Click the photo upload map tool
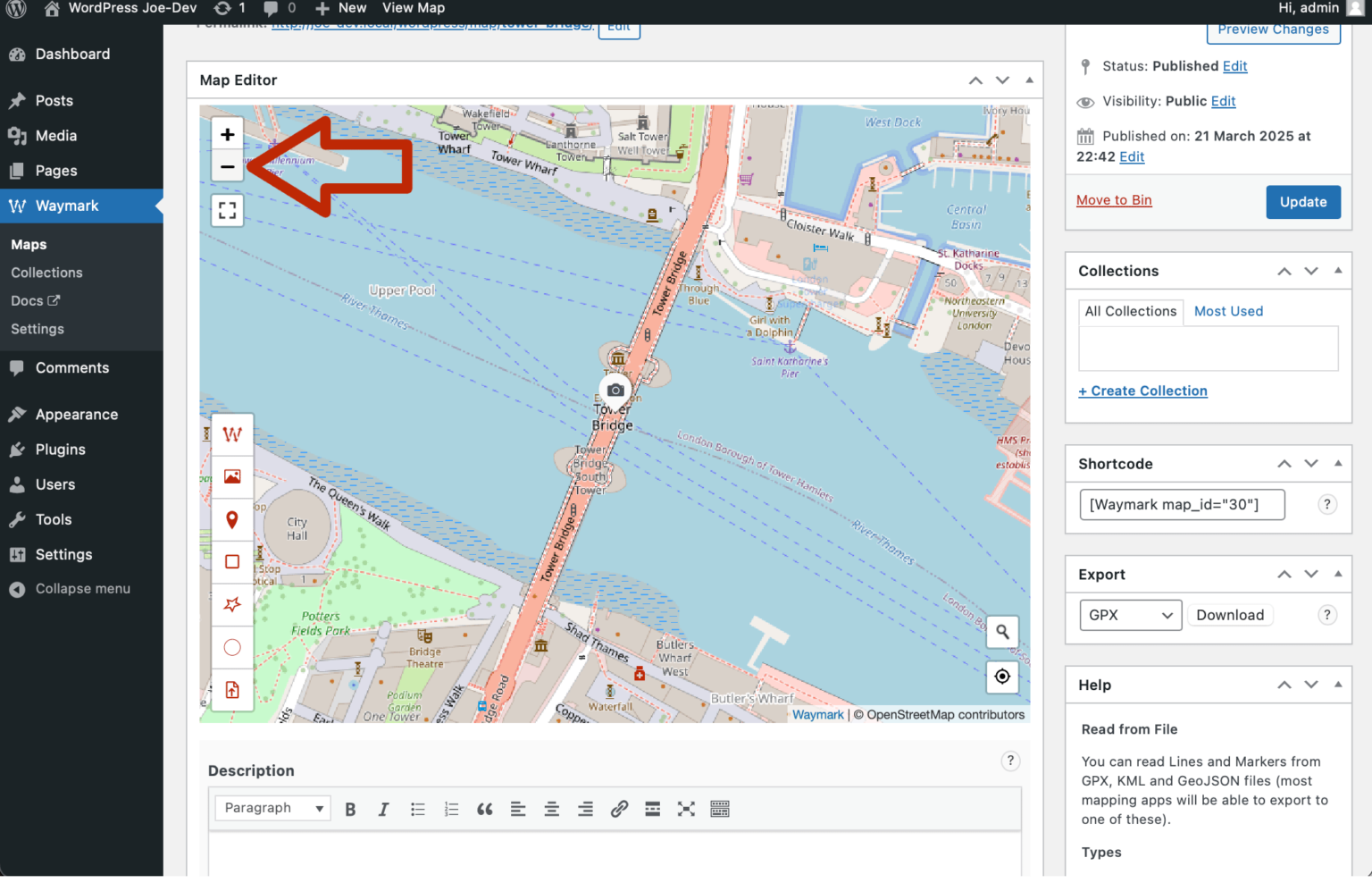The height and width of the screenshot is (883, 1372). [232, 476]
